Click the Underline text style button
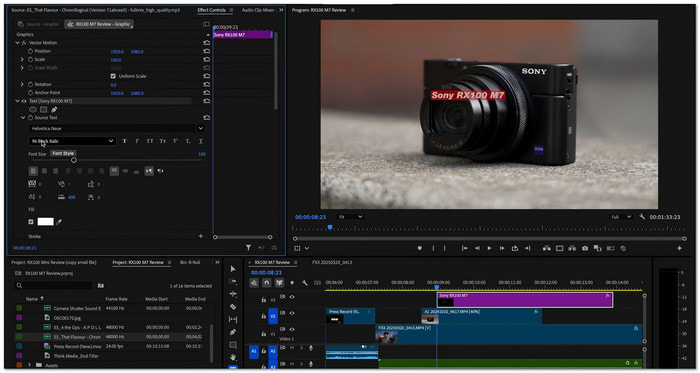 point(200,141)
